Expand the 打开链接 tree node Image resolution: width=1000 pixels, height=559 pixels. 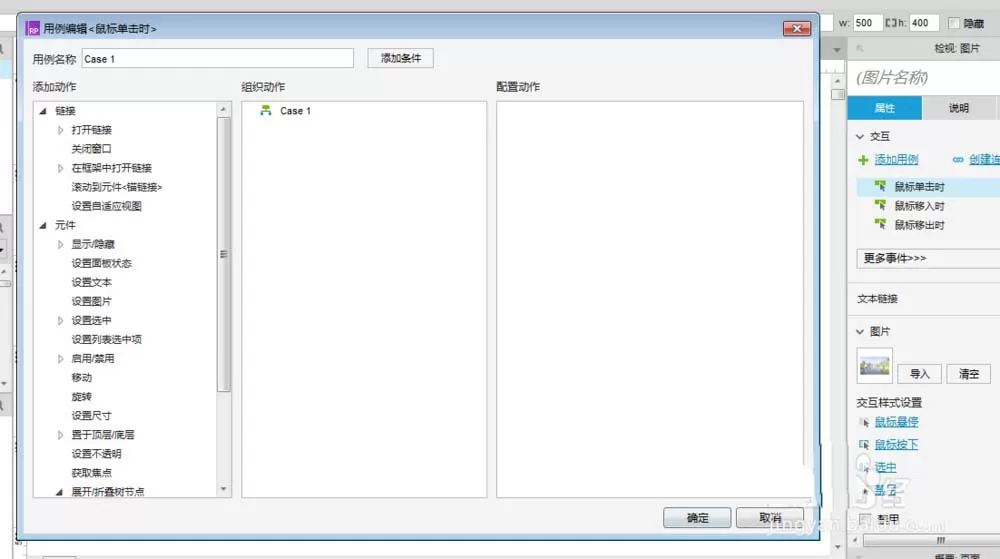(61, 130)
